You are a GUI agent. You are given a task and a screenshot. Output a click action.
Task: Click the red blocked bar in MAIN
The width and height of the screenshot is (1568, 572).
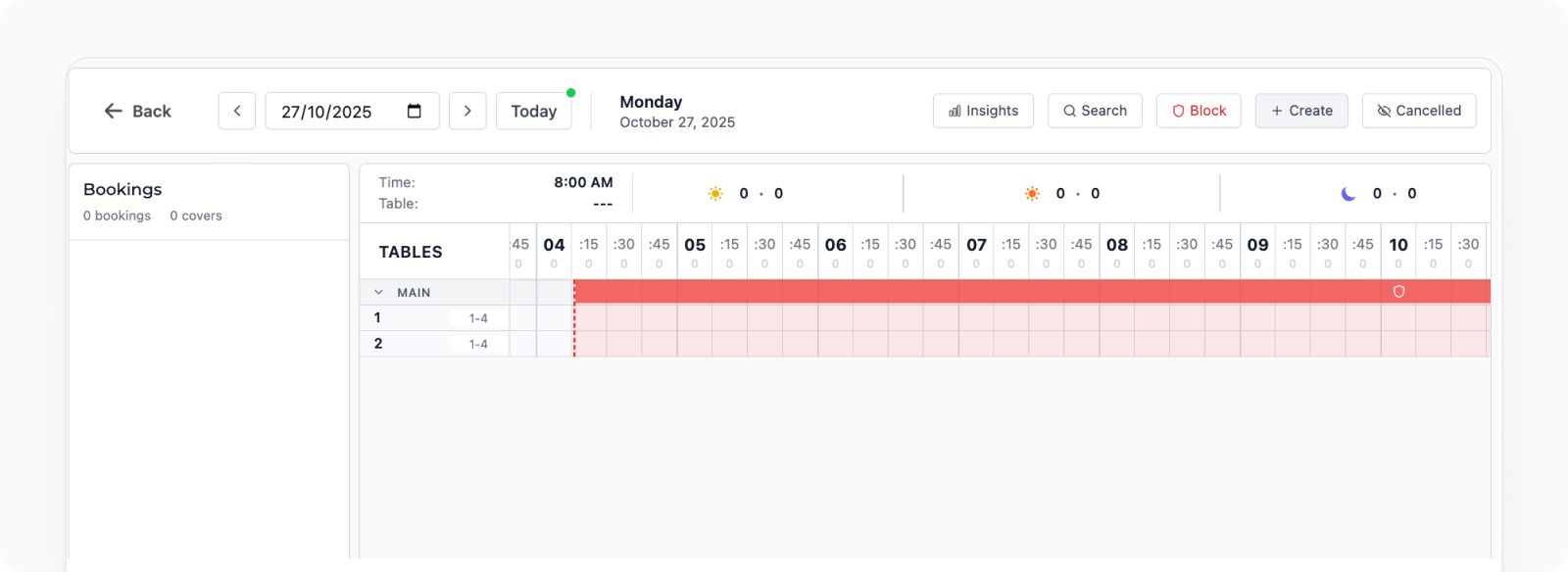click(x=980, y=291)
